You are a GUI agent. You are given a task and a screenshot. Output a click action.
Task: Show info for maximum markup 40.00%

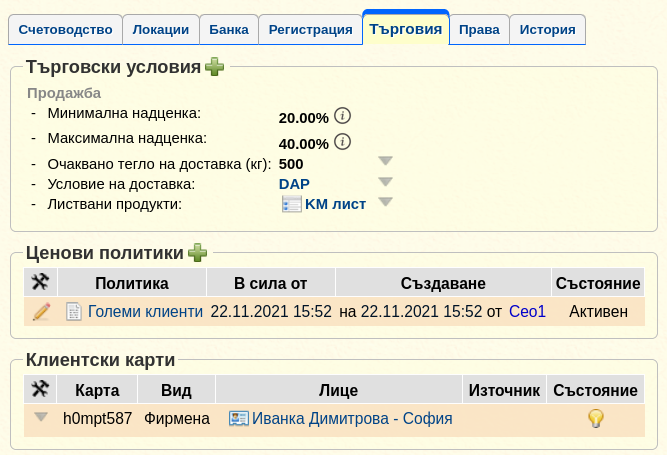[x=342, y=142]
